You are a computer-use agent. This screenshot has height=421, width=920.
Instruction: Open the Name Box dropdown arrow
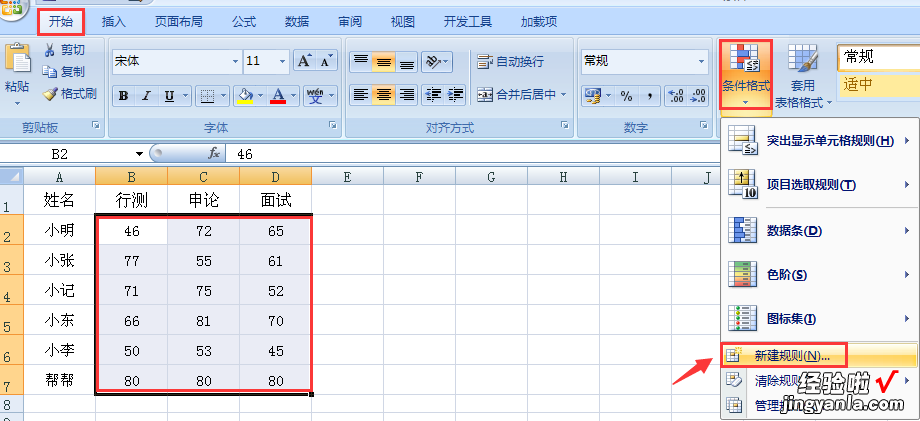tap(139, 154)
